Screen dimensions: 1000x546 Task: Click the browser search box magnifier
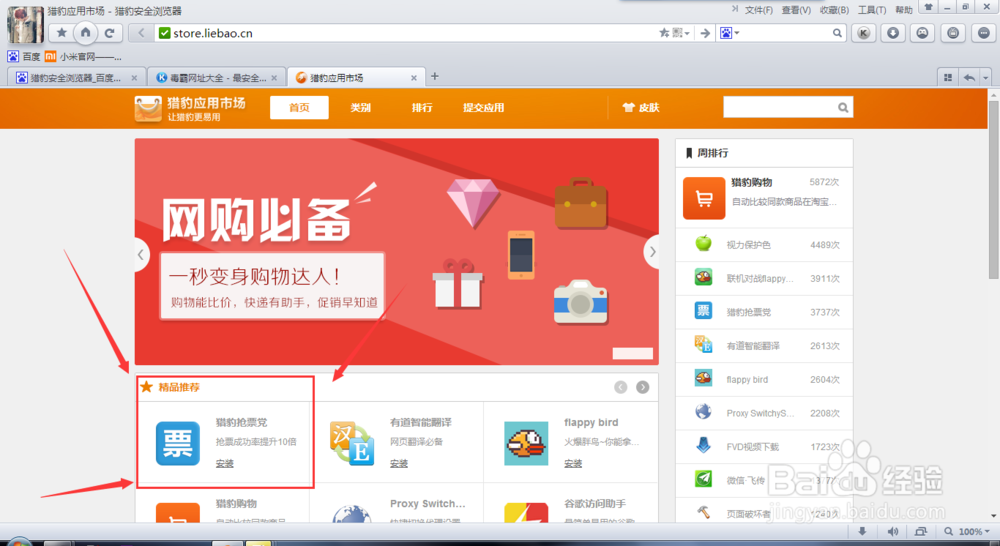point(837,33)
